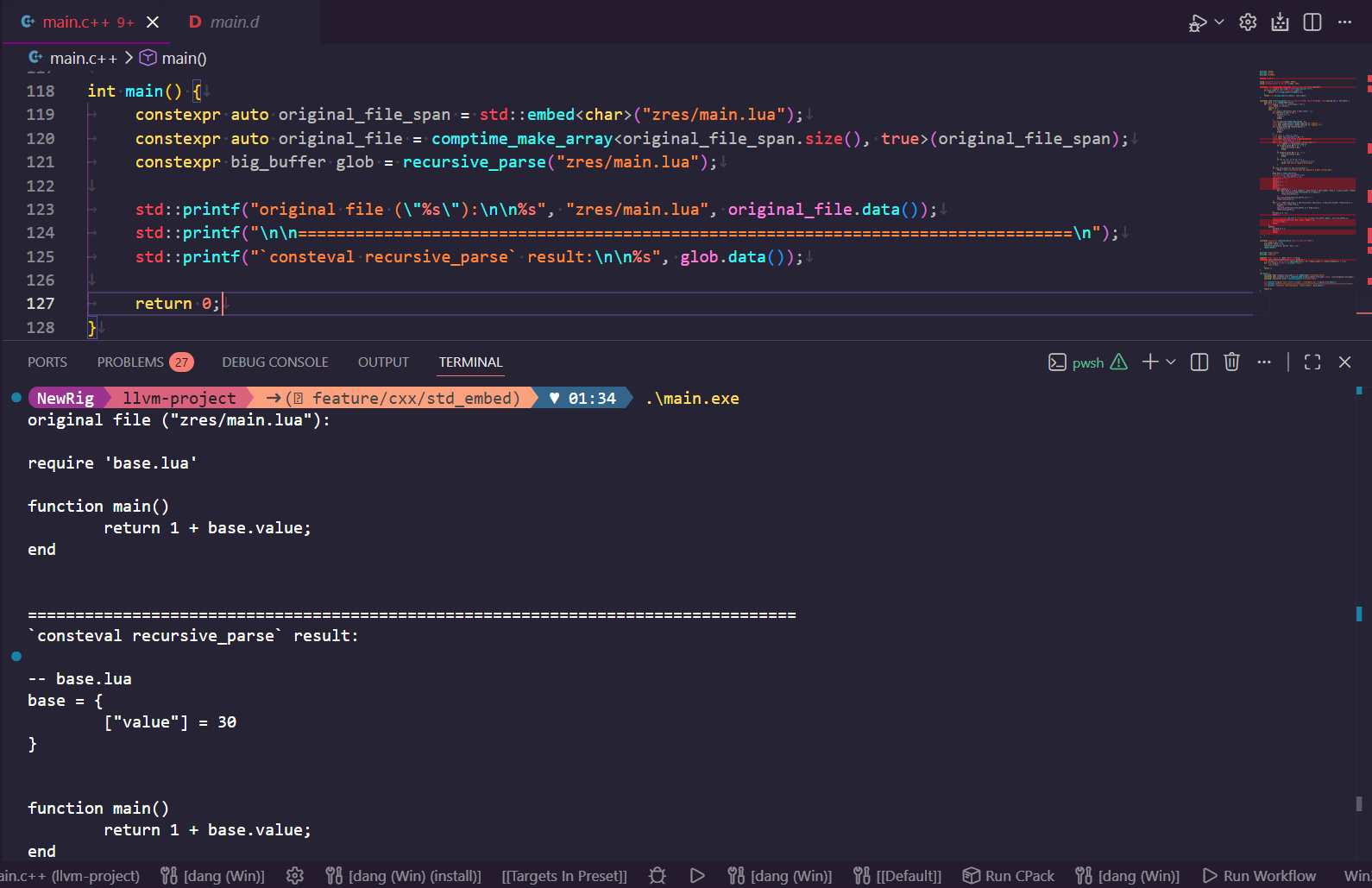
Task: Create a new terminal with the plus icon
Action: click(1150, 362)
